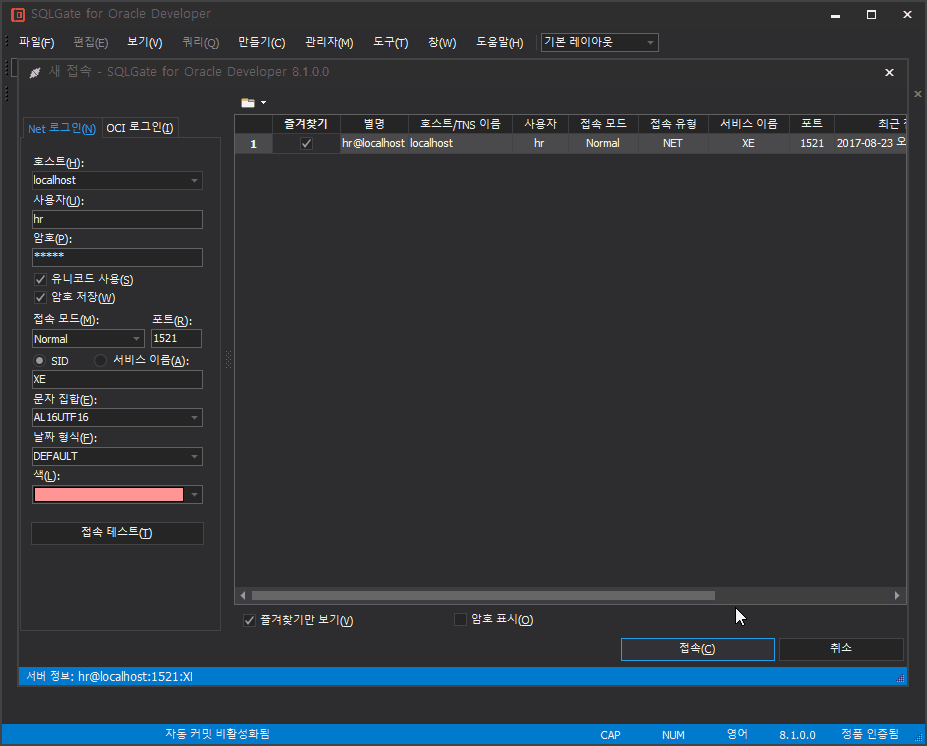Click the scroll left arrow of connection list
Viewport: 927px width, 746px height.
point(242,596)
